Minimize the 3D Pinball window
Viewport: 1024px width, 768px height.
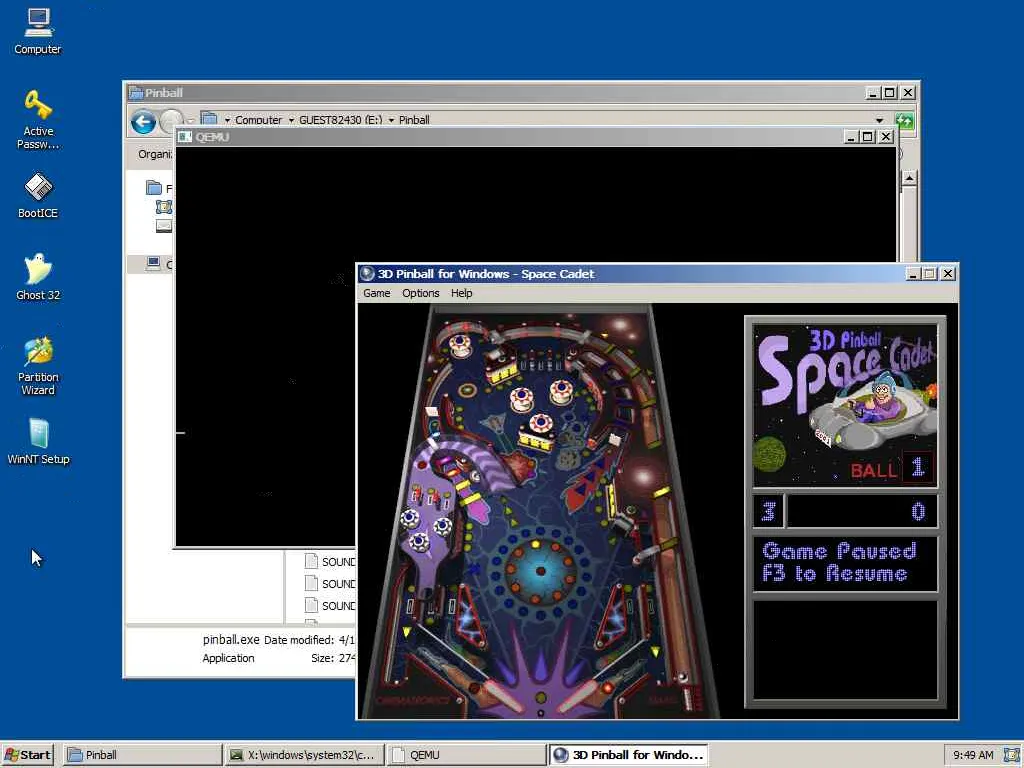click(913, 274)
